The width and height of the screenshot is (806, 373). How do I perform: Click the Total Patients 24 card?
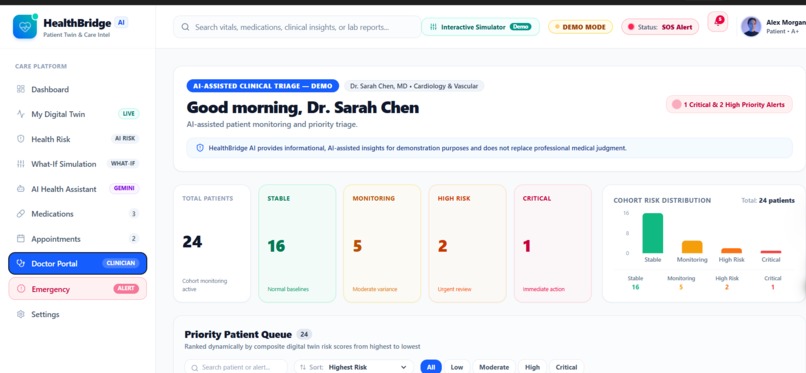point(212,244)
